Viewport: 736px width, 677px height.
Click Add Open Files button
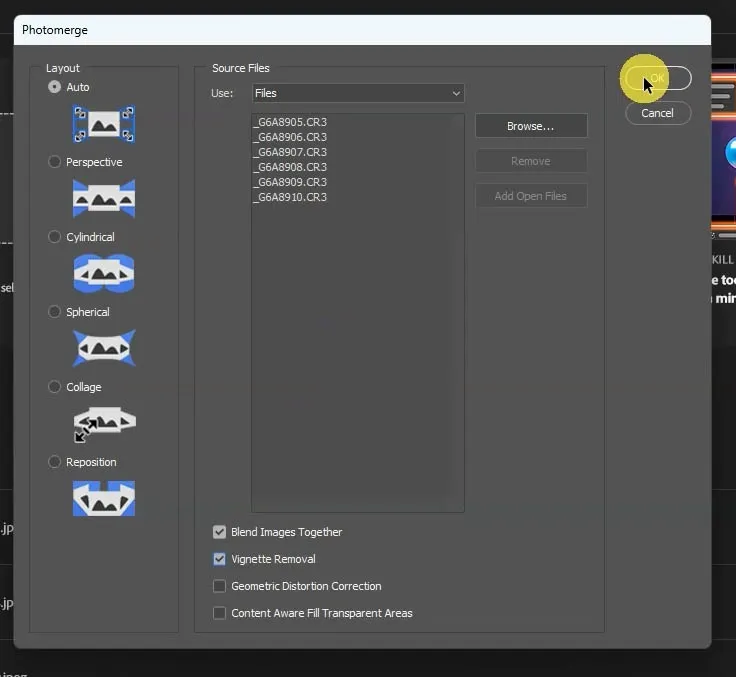[x=531, y=196]
